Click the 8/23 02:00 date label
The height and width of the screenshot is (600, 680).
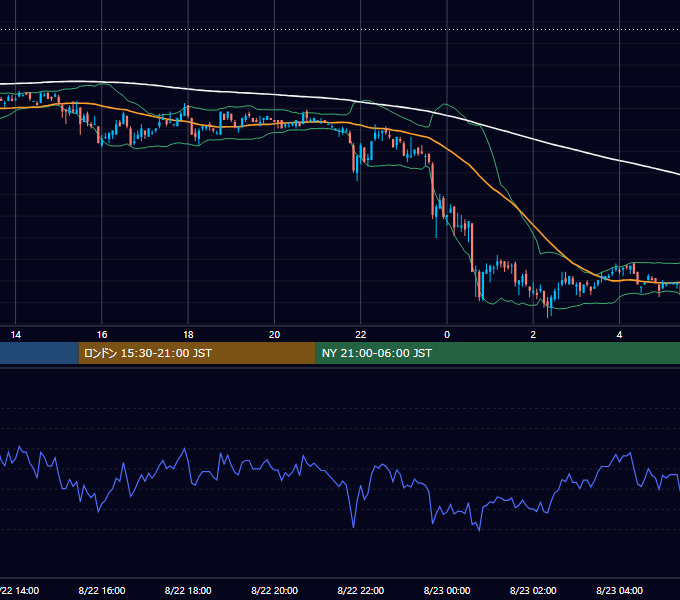pyautogui.click(x=533, y=590)
